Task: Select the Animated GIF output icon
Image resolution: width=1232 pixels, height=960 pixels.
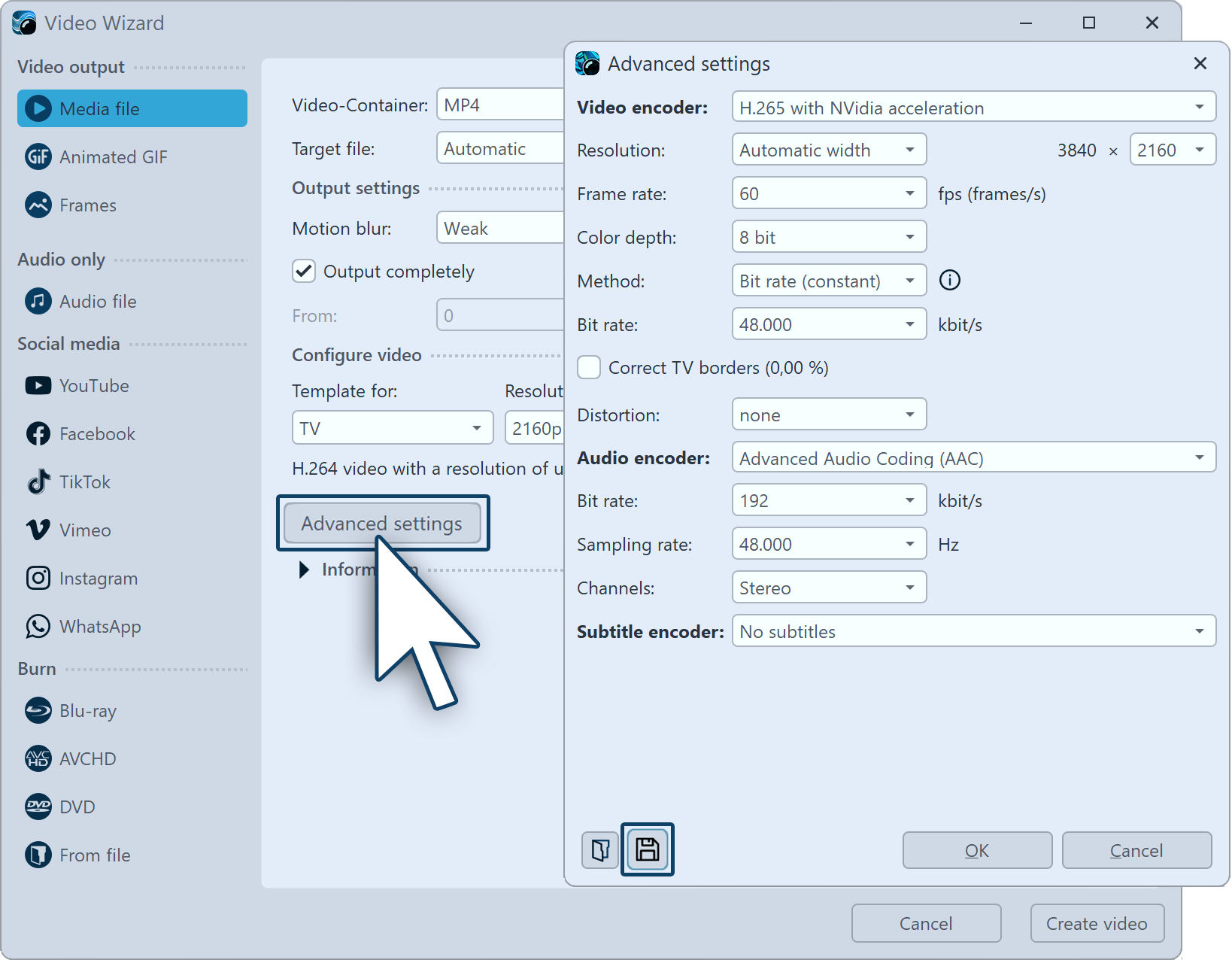Action: click(38, 157)
